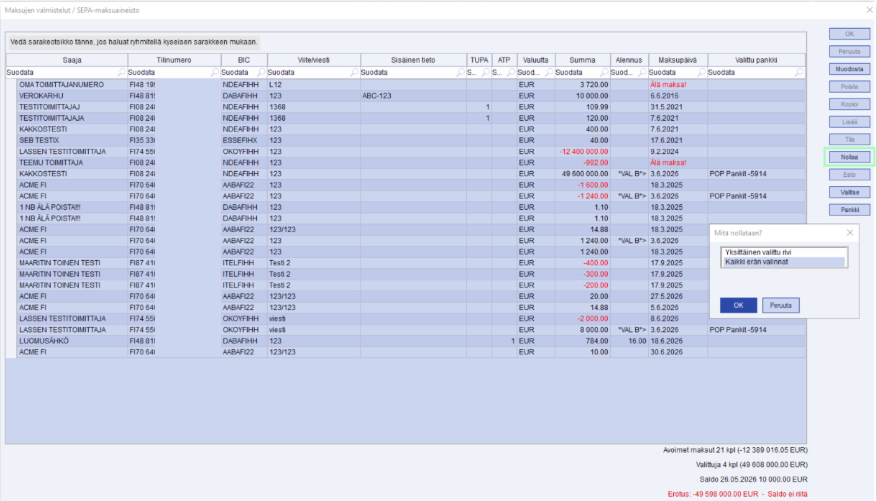Click the -12 400 000.00 amount cell
877x501 pixels.
[582, 152]
